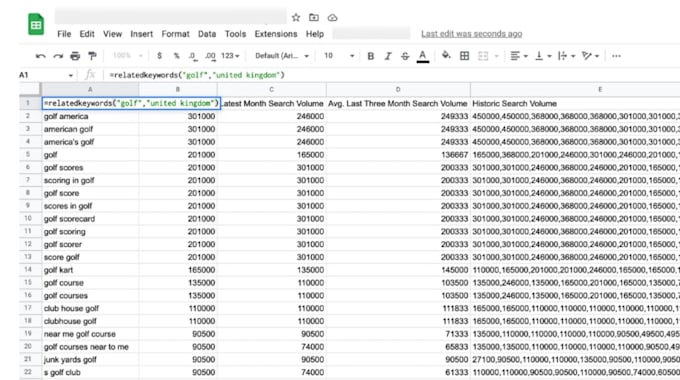Decrease decimal places

pos(193,56)
